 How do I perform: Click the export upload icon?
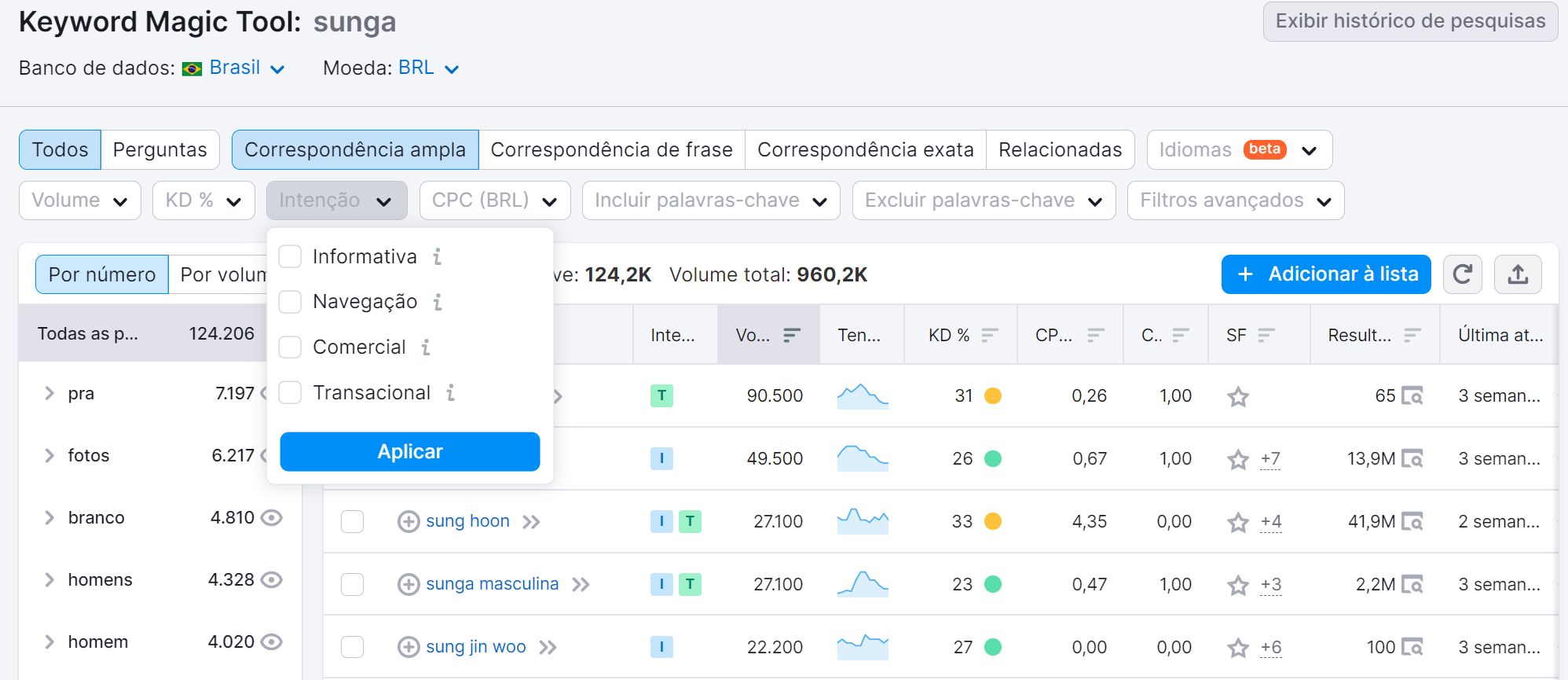[x=1518, y=274]
